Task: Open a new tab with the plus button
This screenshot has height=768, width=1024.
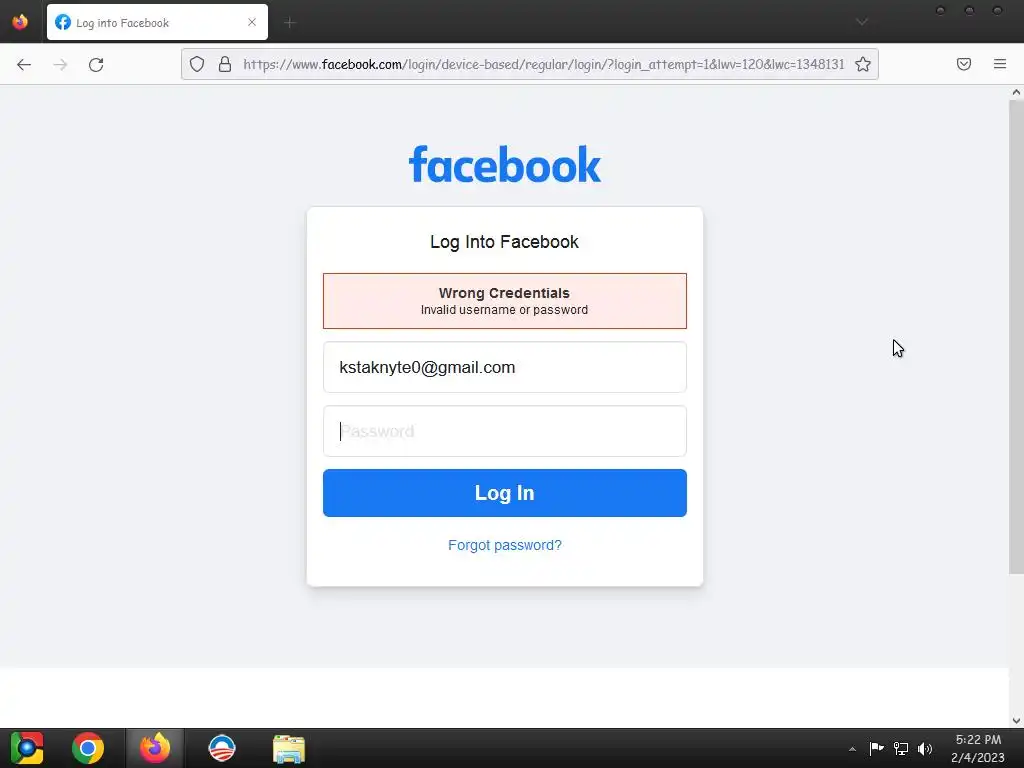Action: (290, 23)
